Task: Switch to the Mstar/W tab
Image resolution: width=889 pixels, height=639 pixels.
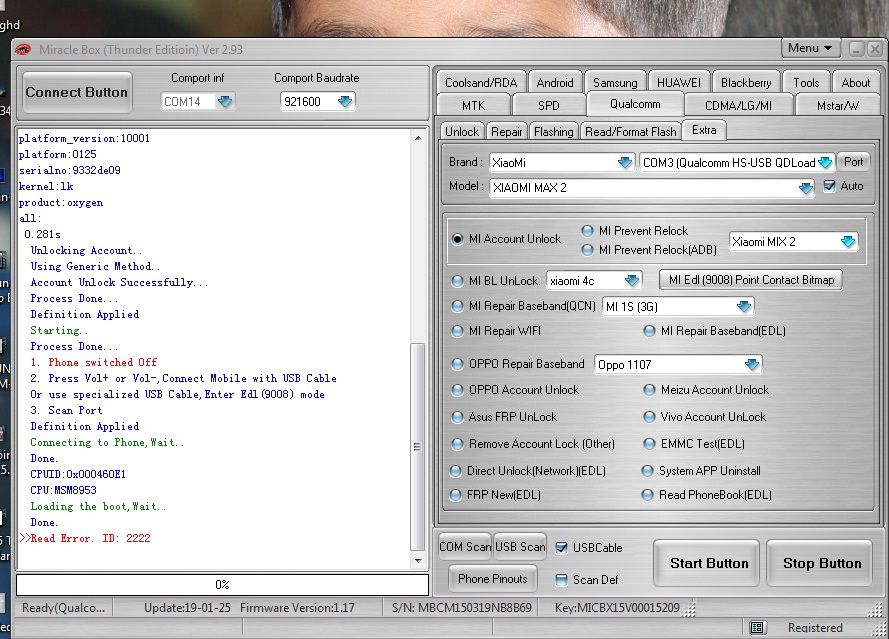Action: (837, 105)
